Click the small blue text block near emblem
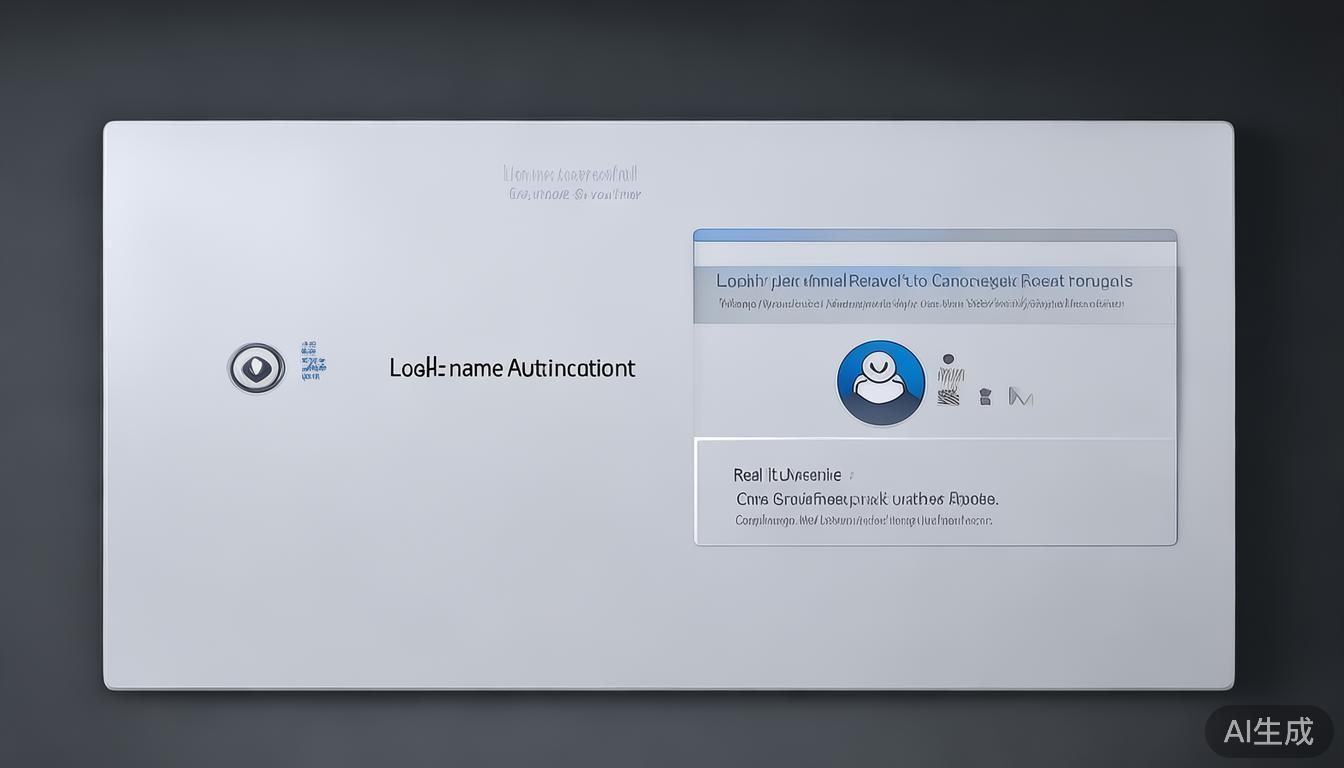Screen dimensions: 1344x768 click(312, 361)
